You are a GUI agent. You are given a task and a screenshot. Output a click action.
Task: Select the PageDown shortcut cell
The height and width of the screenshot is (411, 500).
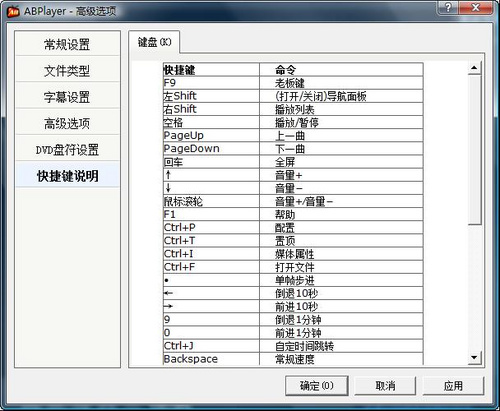(211, 149)
